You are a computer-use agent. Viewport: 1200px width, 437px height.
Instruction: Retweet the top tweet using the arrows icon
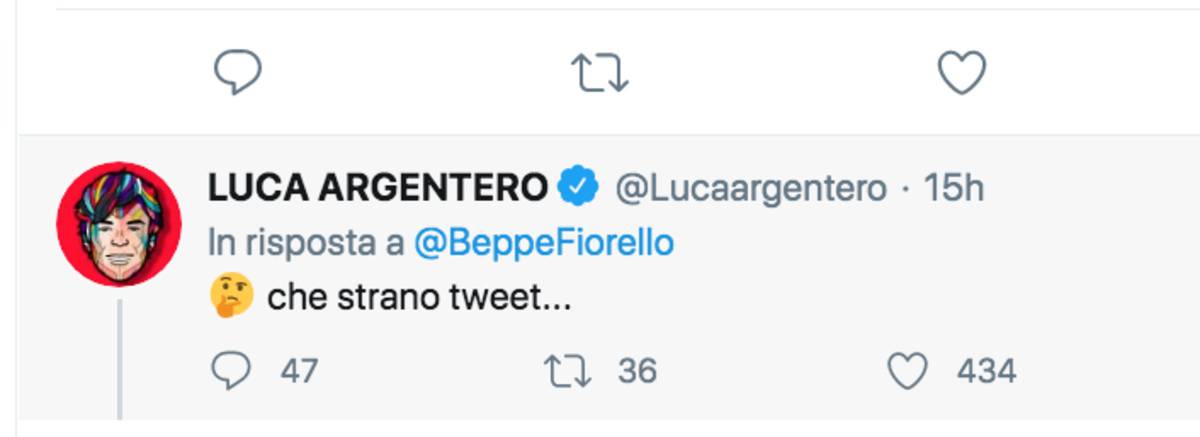(x=599, y=73)
